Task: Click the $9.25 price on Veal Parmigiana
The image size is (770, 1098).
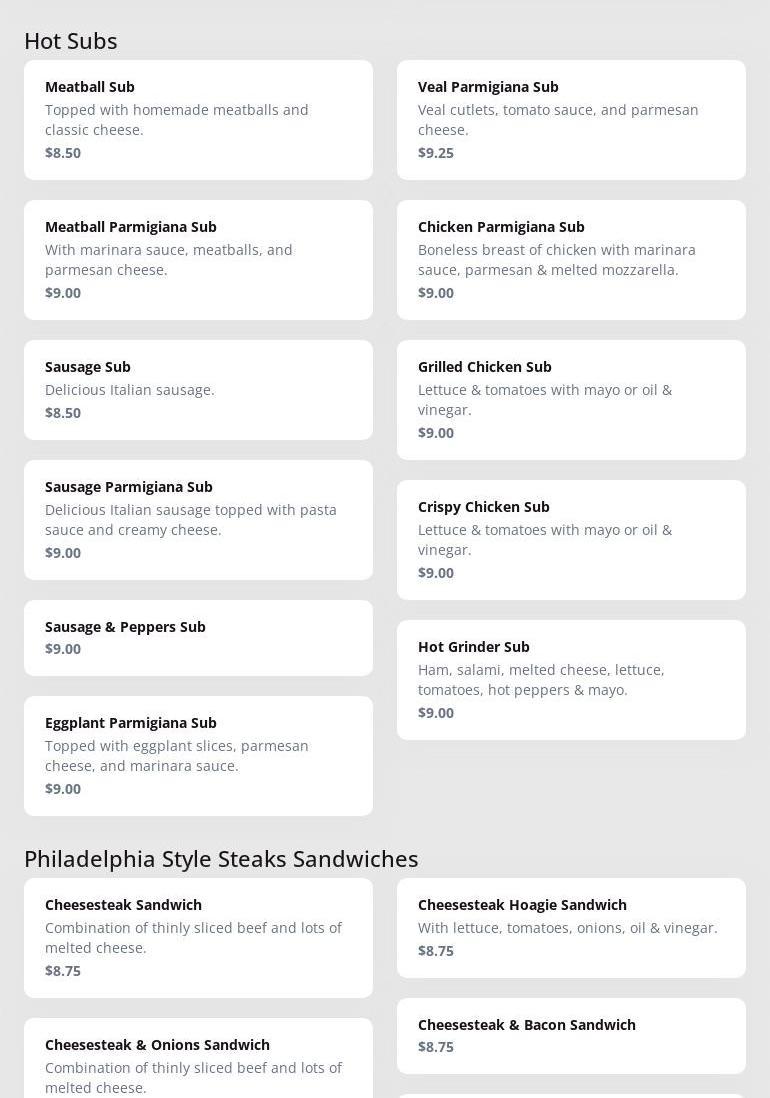Action: [436, 153]
